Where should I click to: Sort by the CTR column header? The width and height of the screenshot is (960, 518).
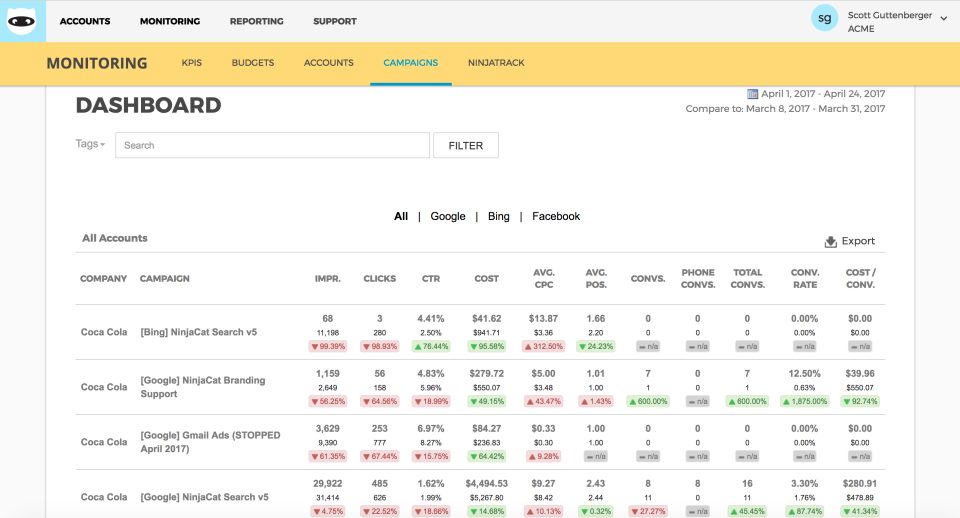431,279
